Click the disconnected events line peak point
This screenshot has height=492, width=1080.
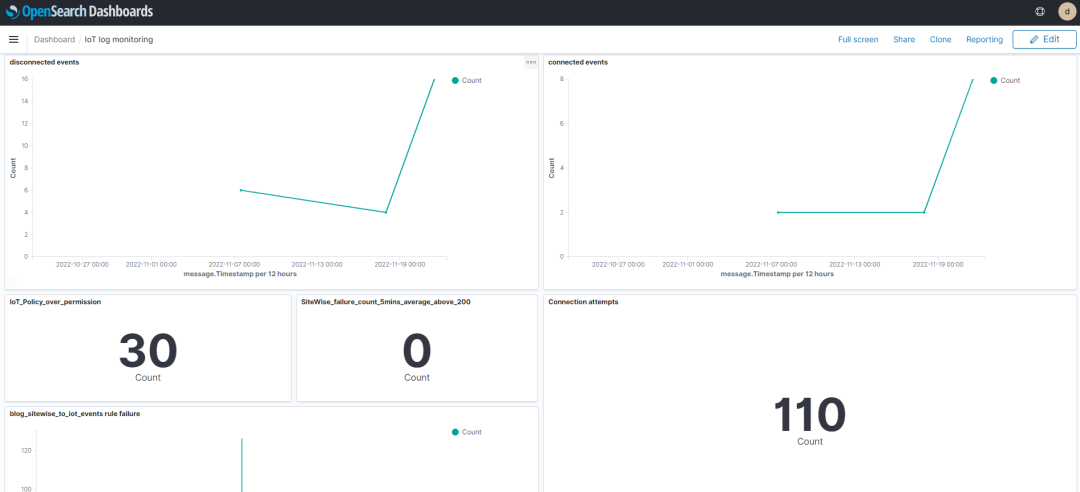tap(434, 79)
